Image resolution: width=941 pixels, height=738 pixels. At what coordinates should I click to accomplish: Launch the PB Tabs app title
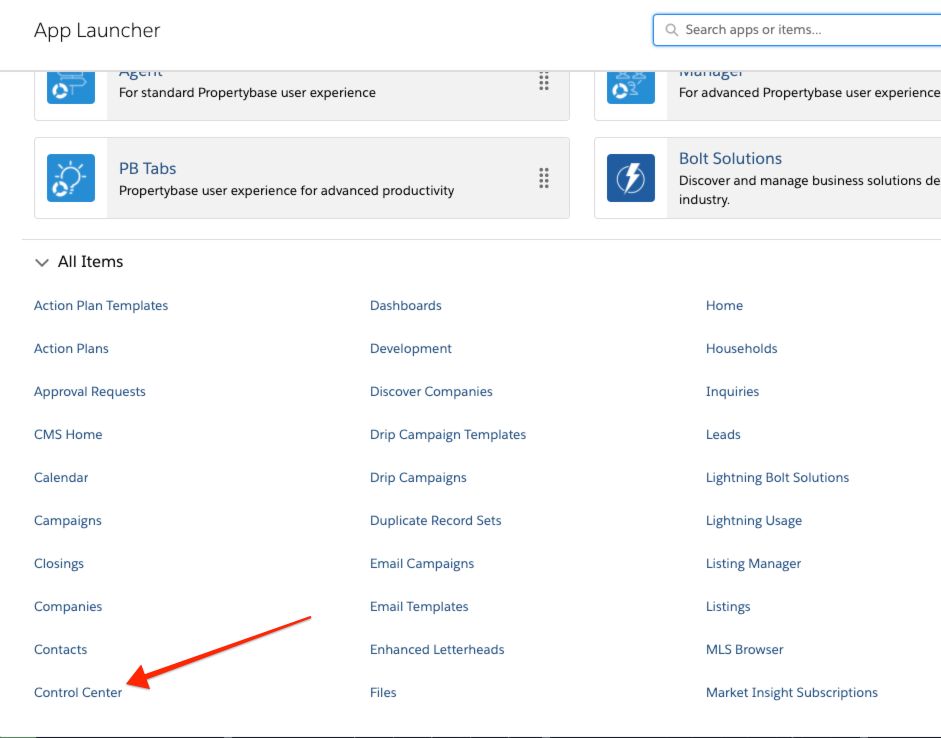[147, 168]
